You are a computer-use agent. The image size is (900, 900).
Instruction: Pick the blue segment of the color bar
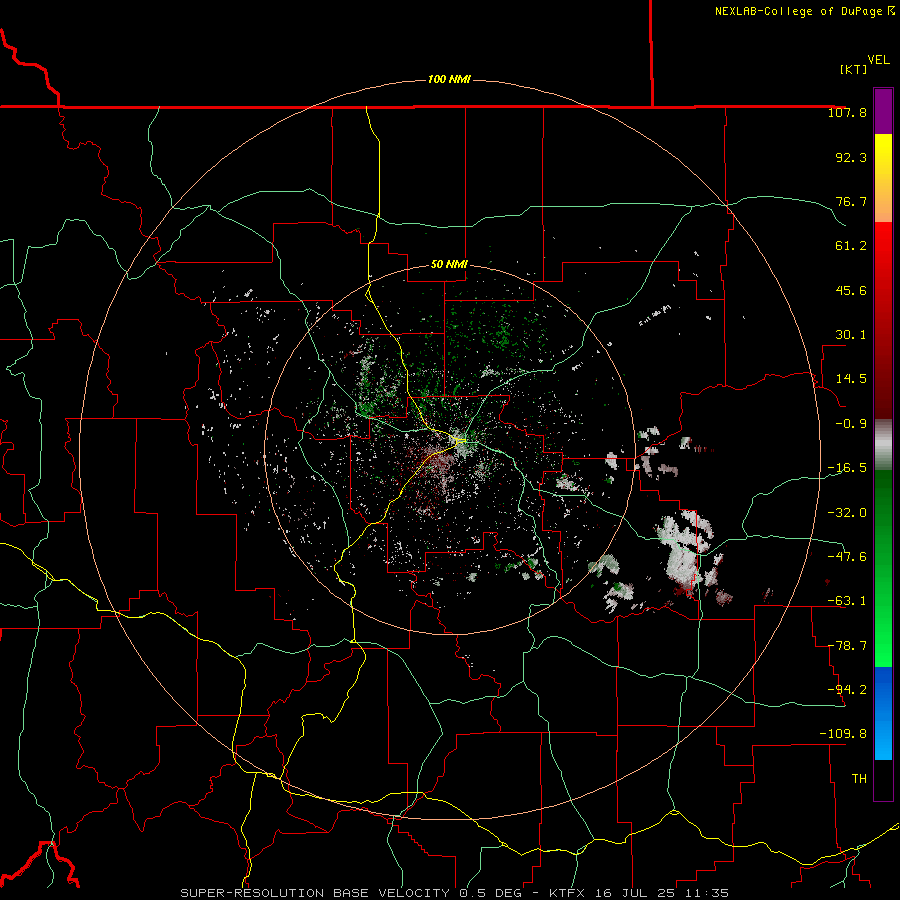pos(883,713)
